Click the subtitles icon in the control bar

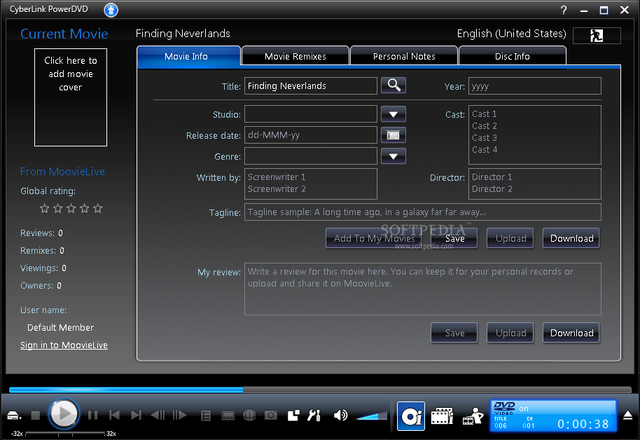coord(228,416)
